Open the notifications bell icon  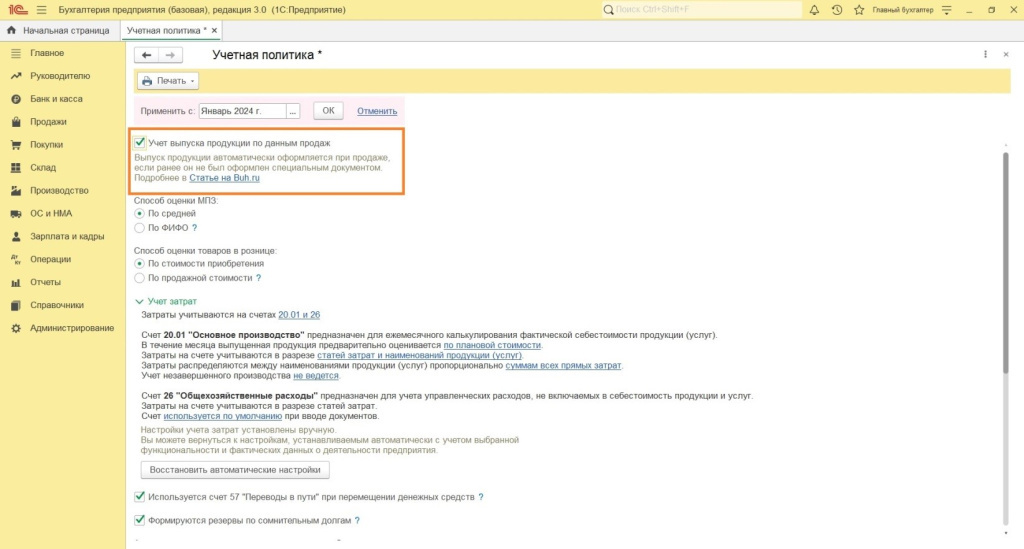[x=813, y=10]
